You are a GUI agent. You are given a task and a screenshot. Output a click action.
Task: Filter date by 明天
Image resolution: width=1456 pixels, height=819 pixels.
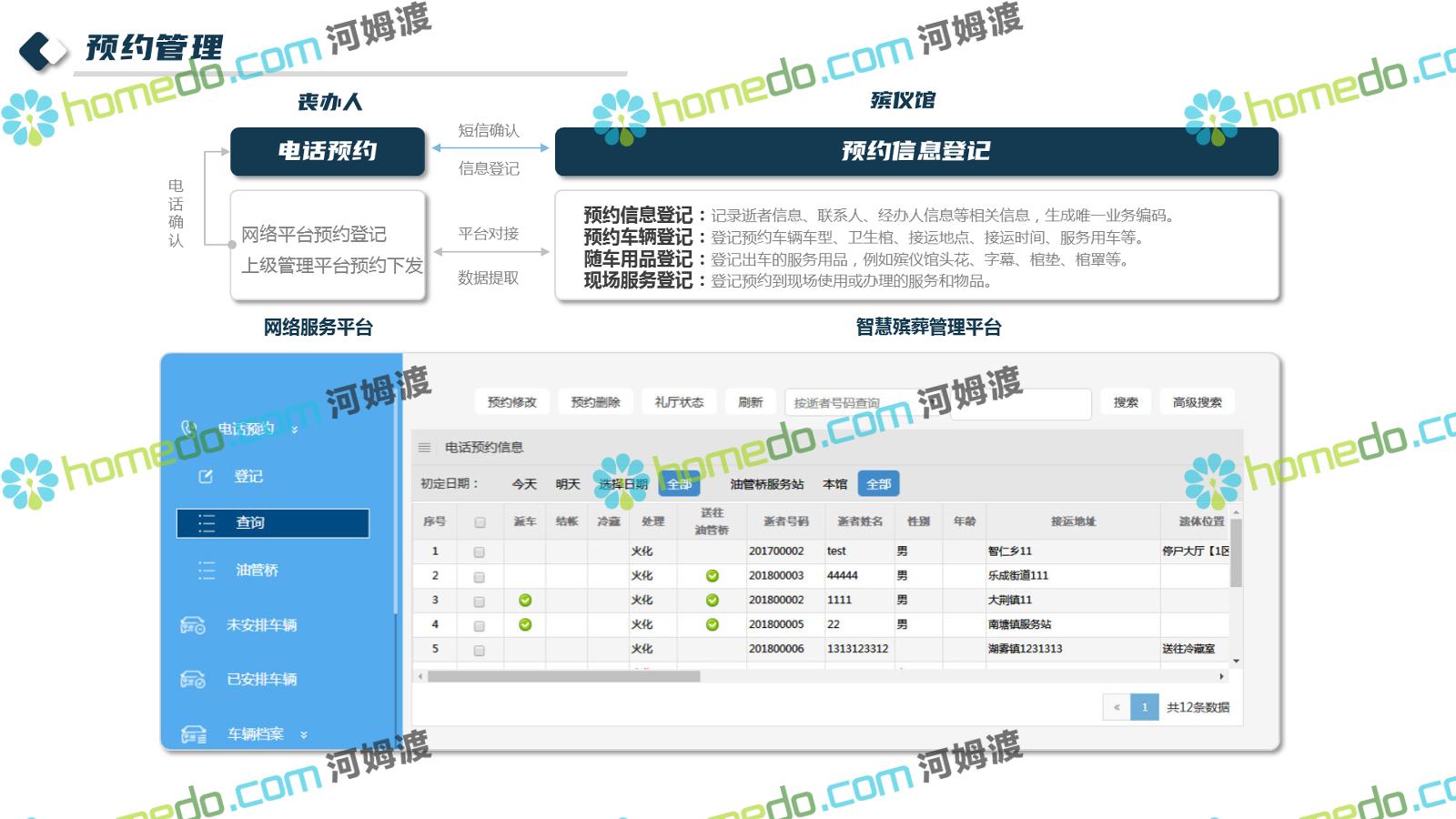pos(568,484)
